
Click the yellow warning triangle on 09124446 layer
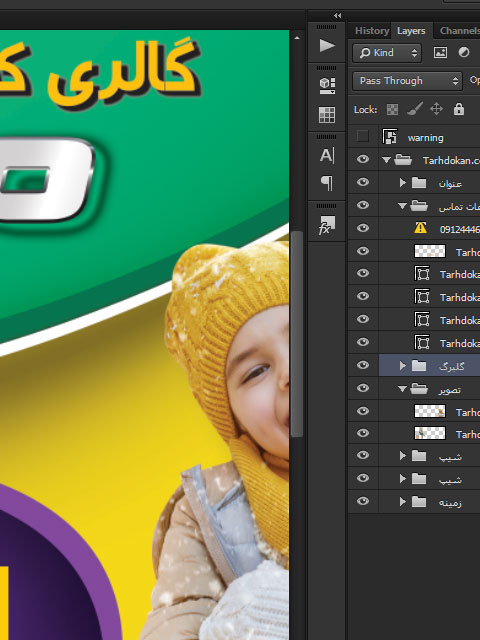420,228
